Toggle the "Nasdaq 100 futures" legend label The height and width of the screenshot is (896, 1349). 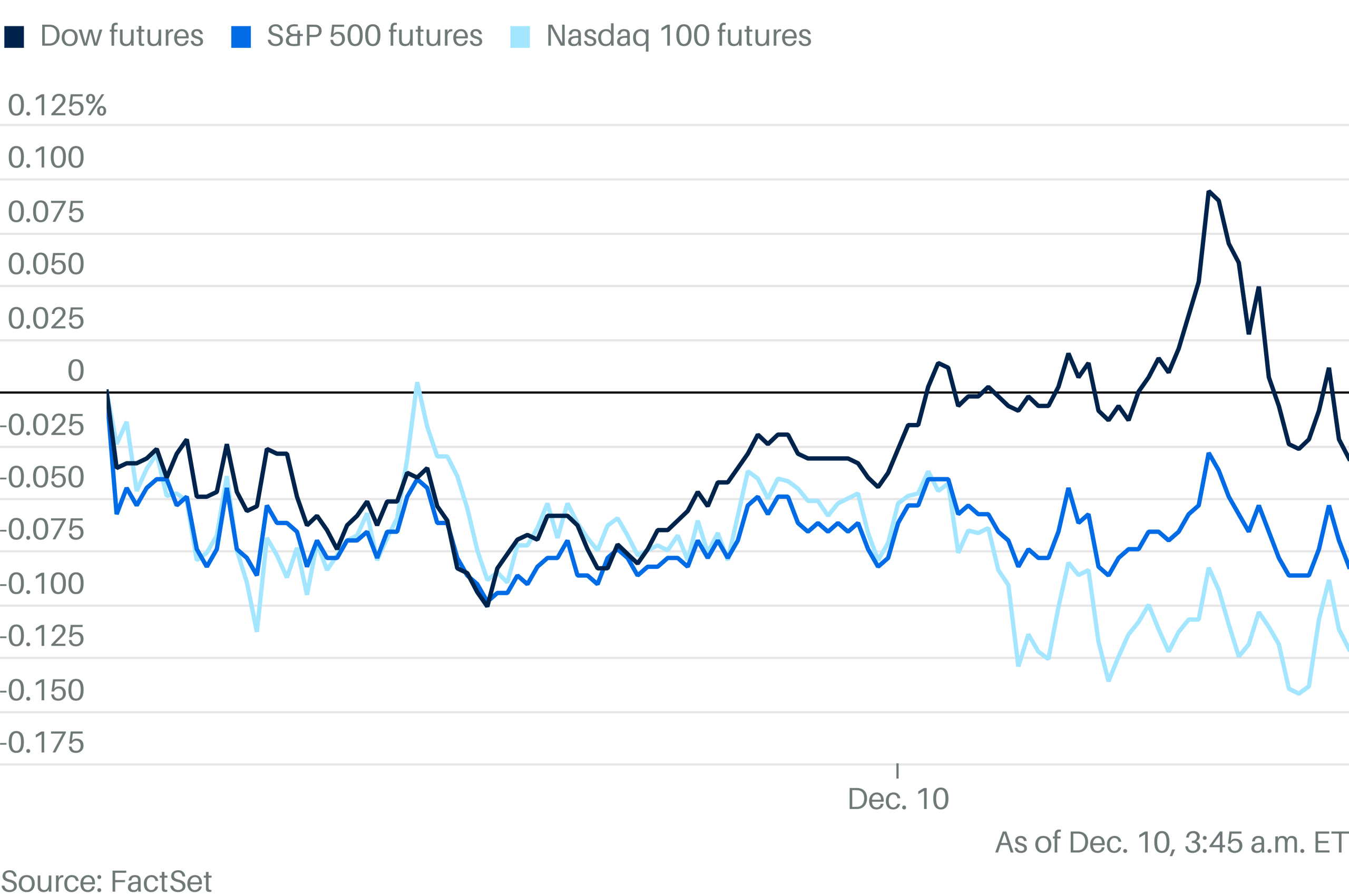(x=679, y=36)
